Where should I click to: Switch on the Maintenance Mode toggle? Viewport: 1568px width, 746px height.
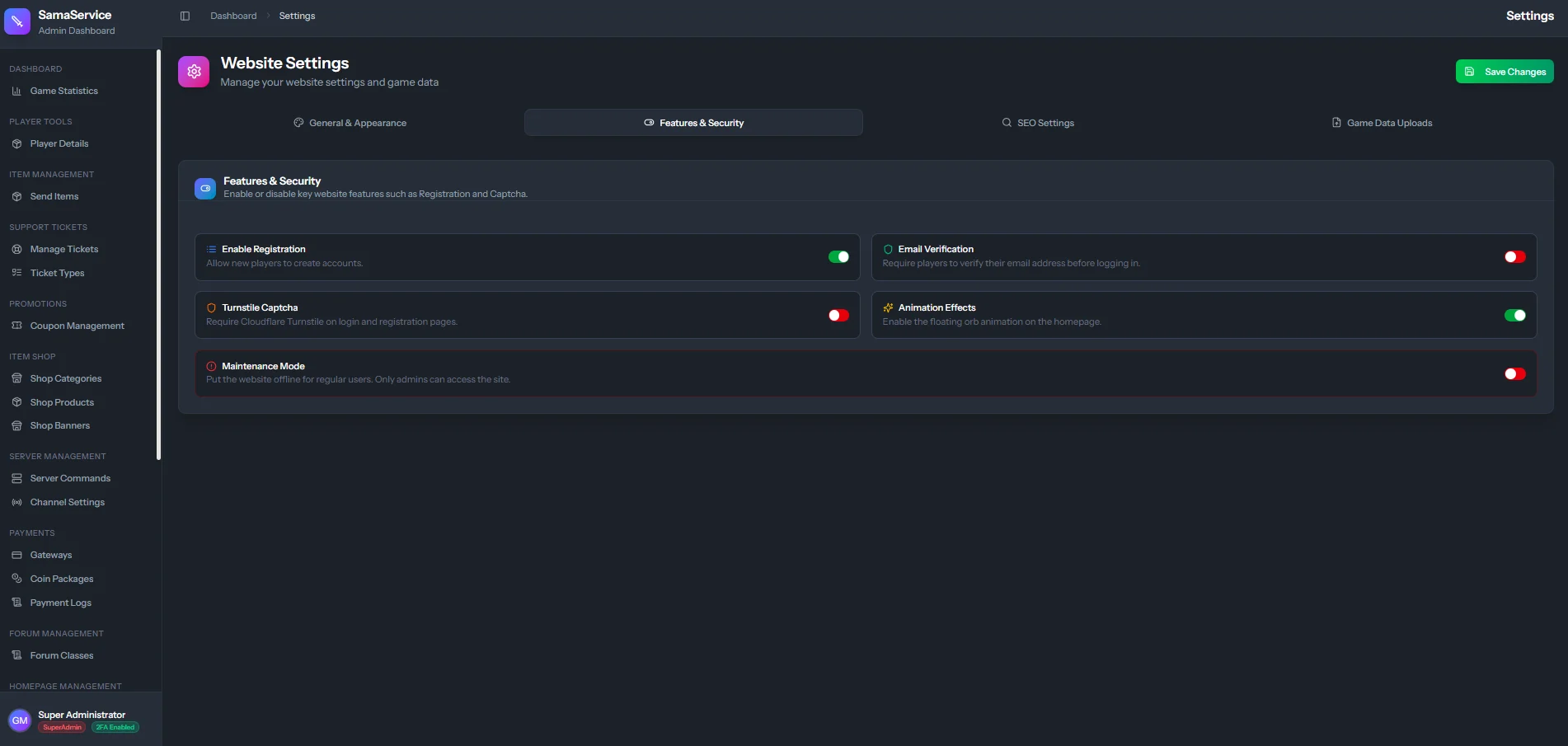point(1514,374)
